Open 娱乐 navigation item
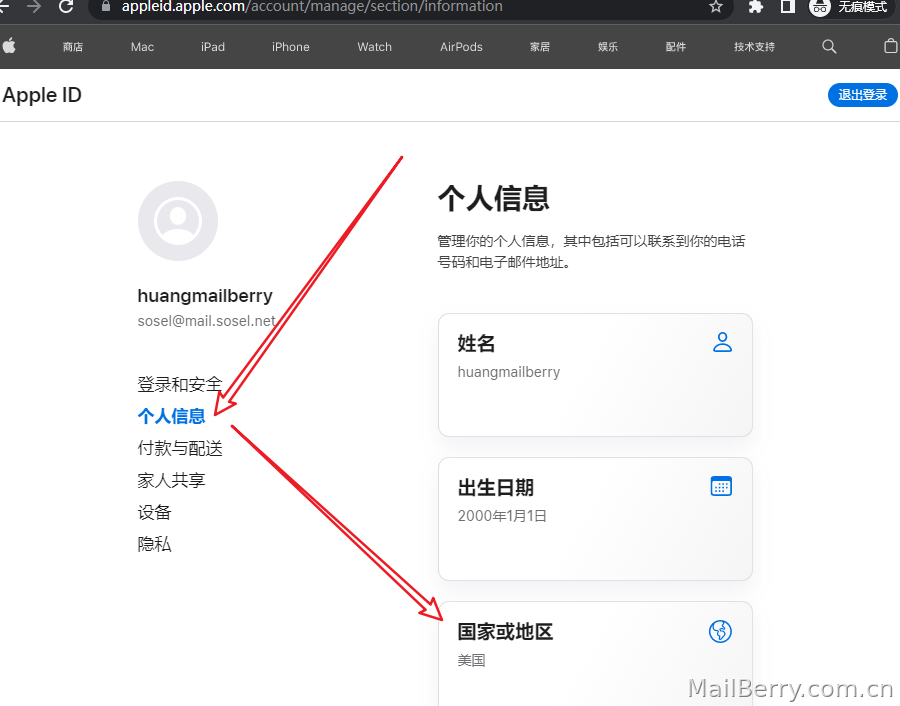 pyautogui.click(x=608, y=47)
